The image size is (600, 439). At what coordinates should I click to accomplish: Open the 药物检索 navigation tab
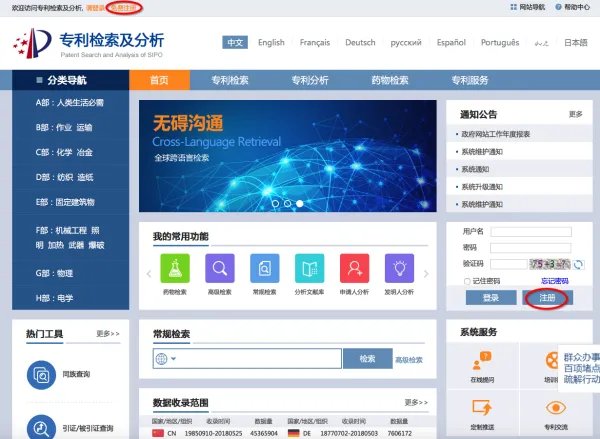tap(390, 80)
